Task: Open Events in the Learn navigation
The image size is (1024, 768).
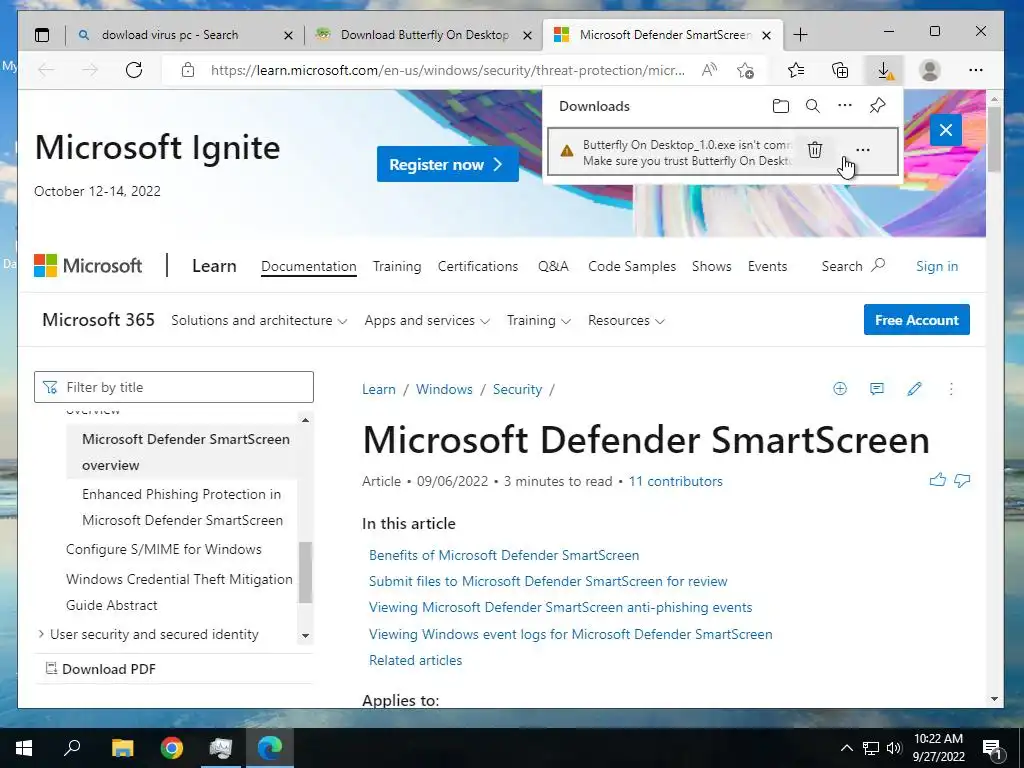Action: tap(767, 266)
